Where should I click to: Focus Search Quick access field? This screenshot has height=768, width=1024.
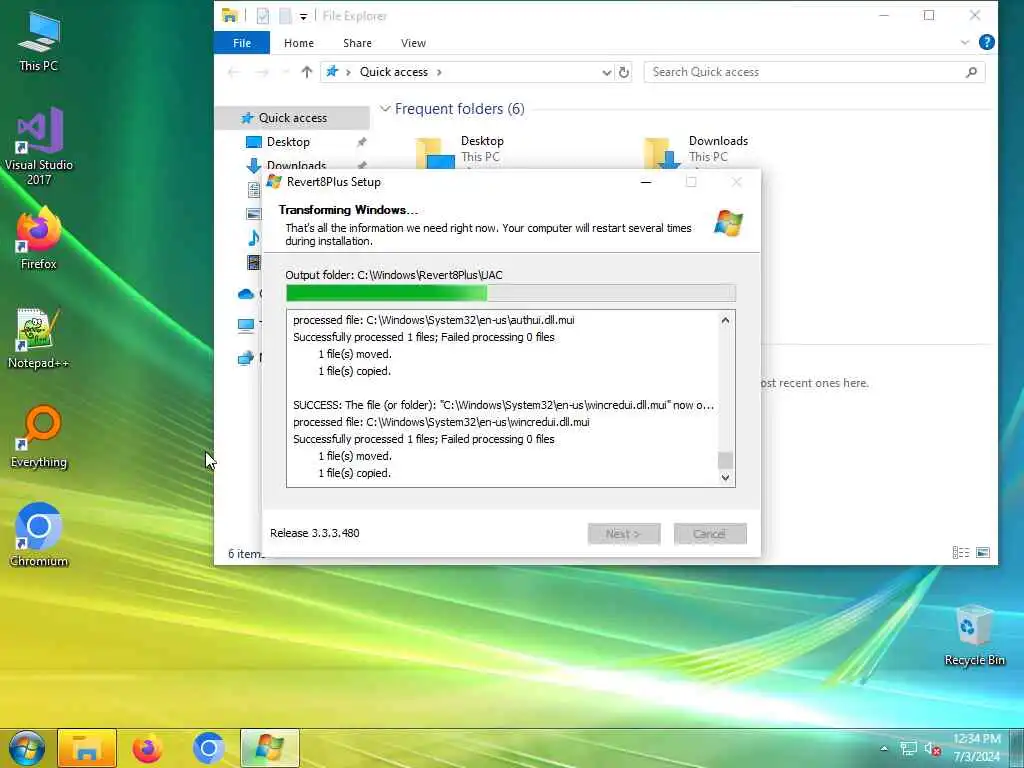tap(814, 72)
